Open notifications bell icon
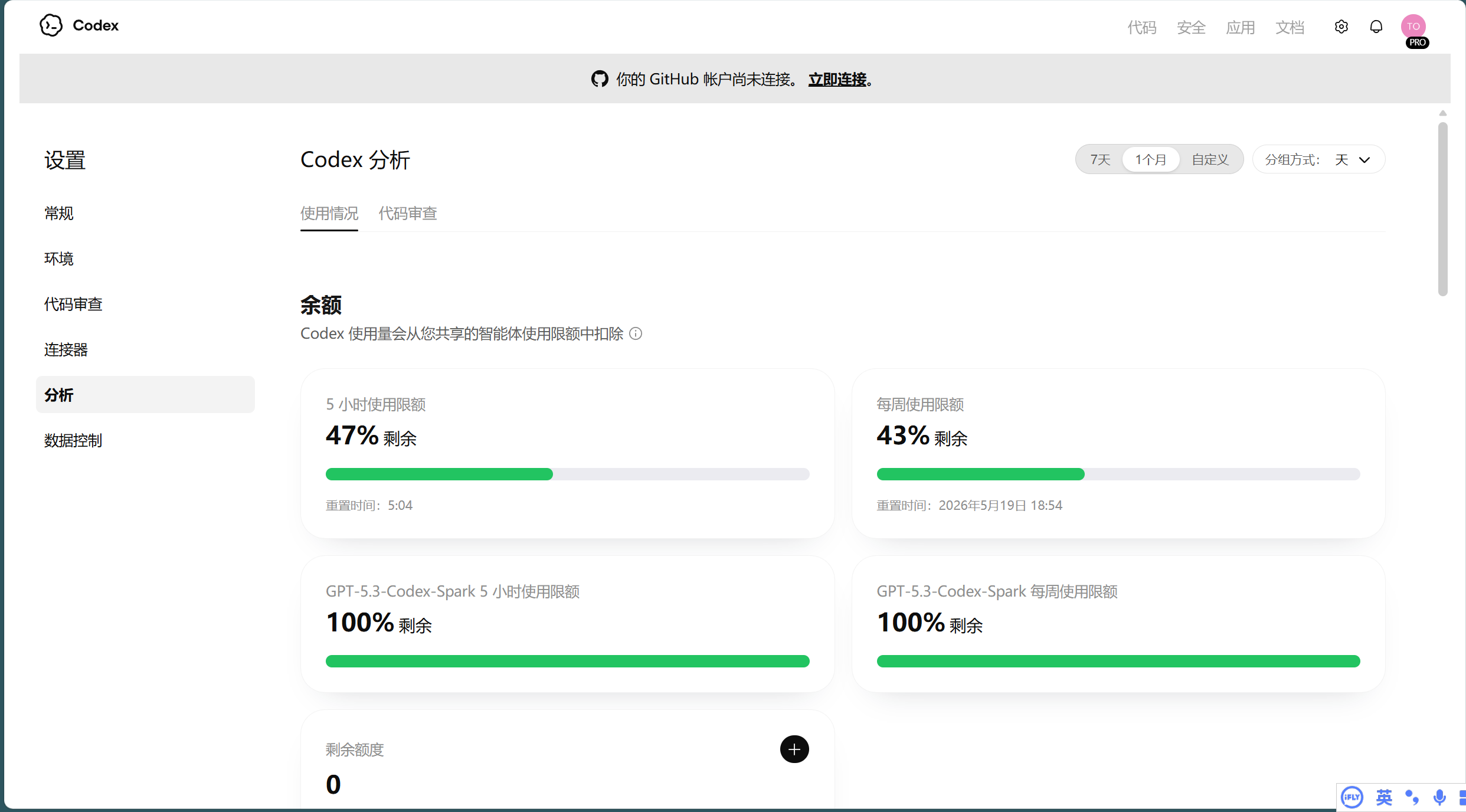 pyautogui.click(x=1376, y=27)
